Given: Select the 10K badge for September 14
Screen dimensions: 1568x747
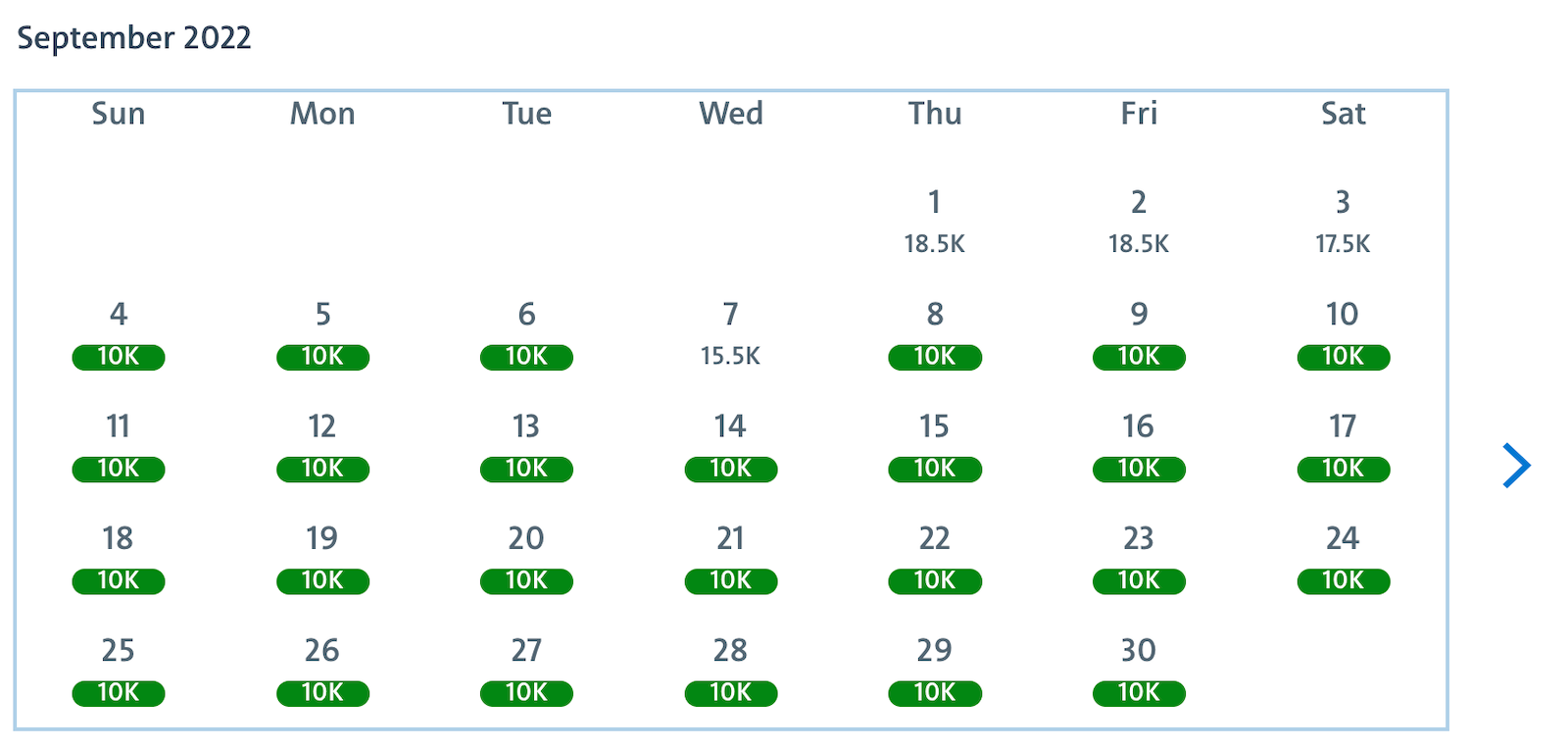Looking at the screenshot, I should click(730, 469).
